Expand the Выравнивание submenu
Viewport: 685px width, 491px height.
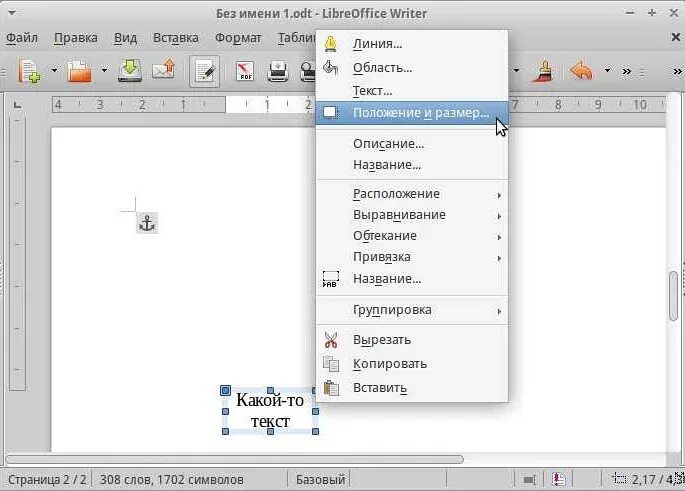click(412, 215)
